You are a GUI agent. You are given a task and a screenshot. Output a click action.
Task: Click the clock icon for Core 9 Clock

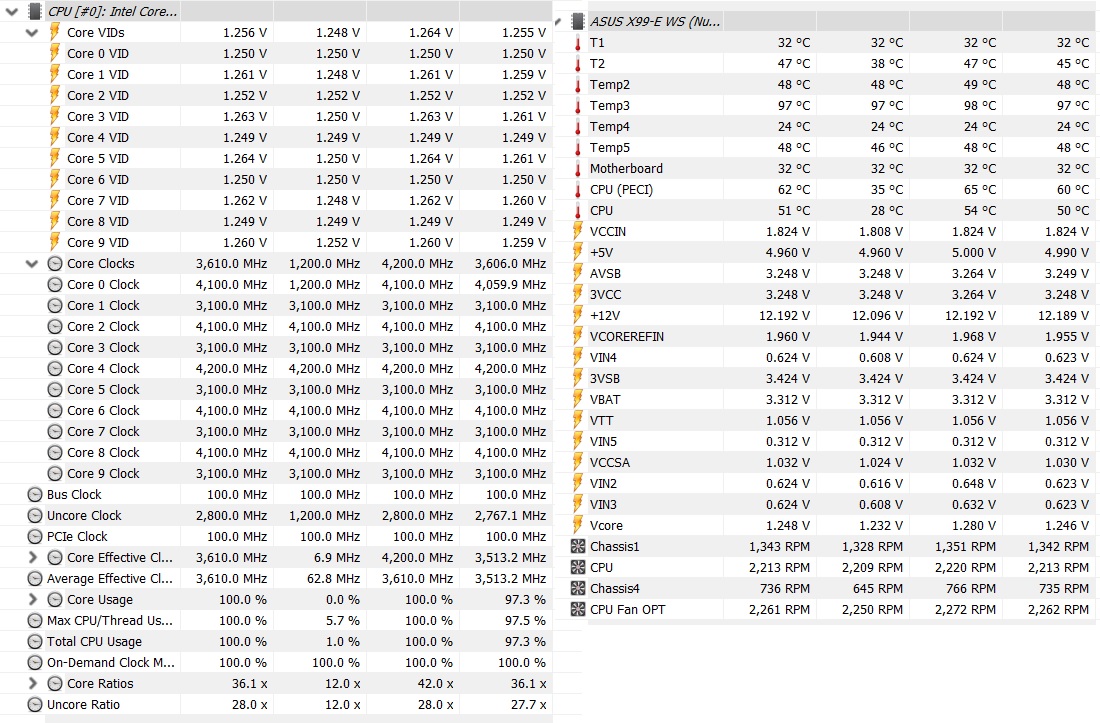tap(55, 474)
